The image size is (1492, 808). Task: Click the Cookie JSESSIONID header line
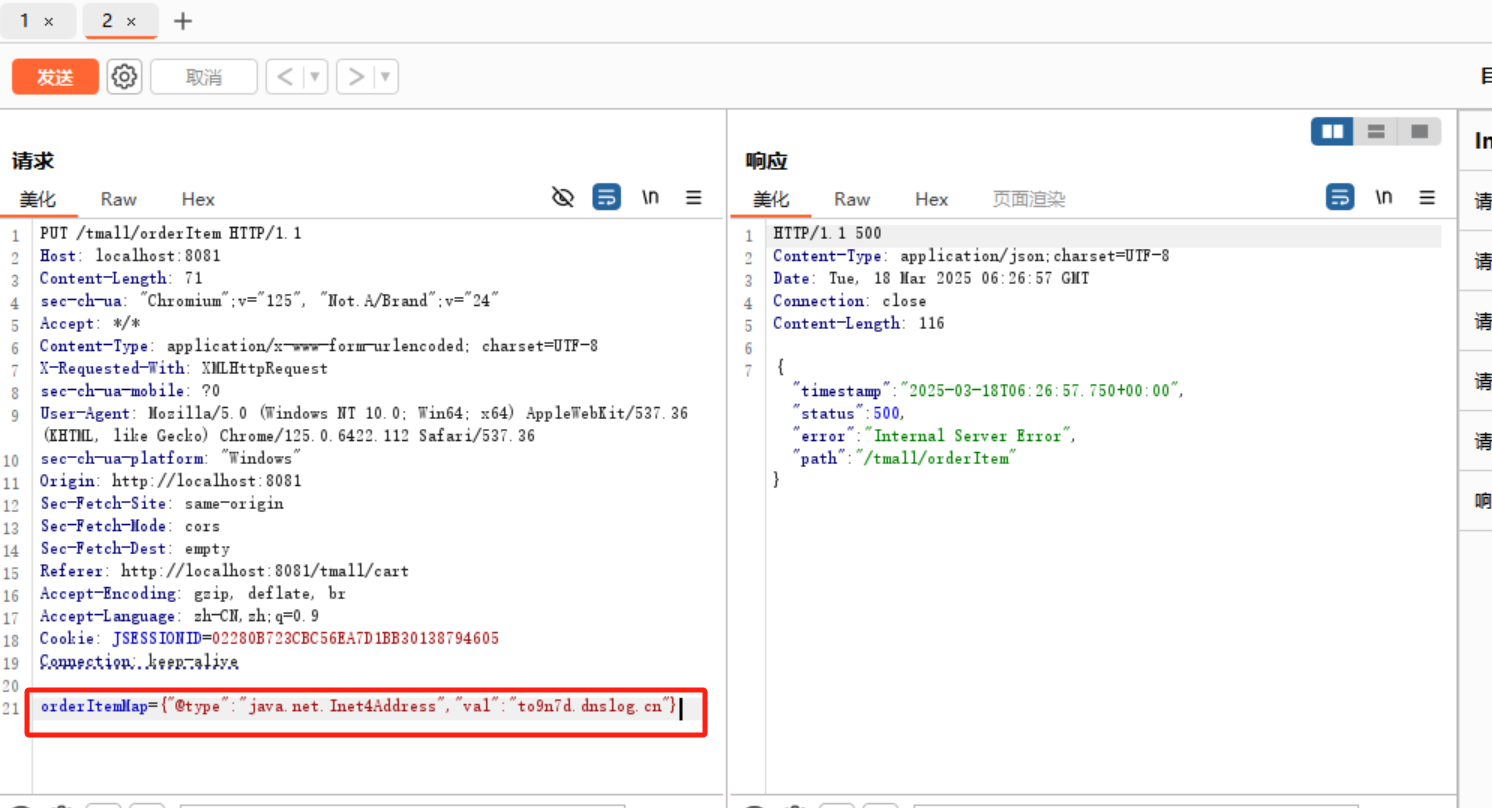(269, 638)
